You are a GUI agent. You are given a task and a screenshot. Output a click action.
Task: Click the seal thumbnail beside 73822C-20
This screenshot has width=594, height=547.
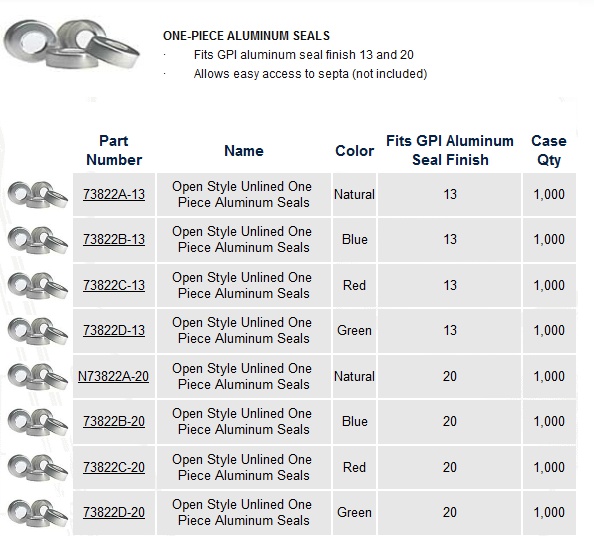pyautogui.click(x=38, y=467)
